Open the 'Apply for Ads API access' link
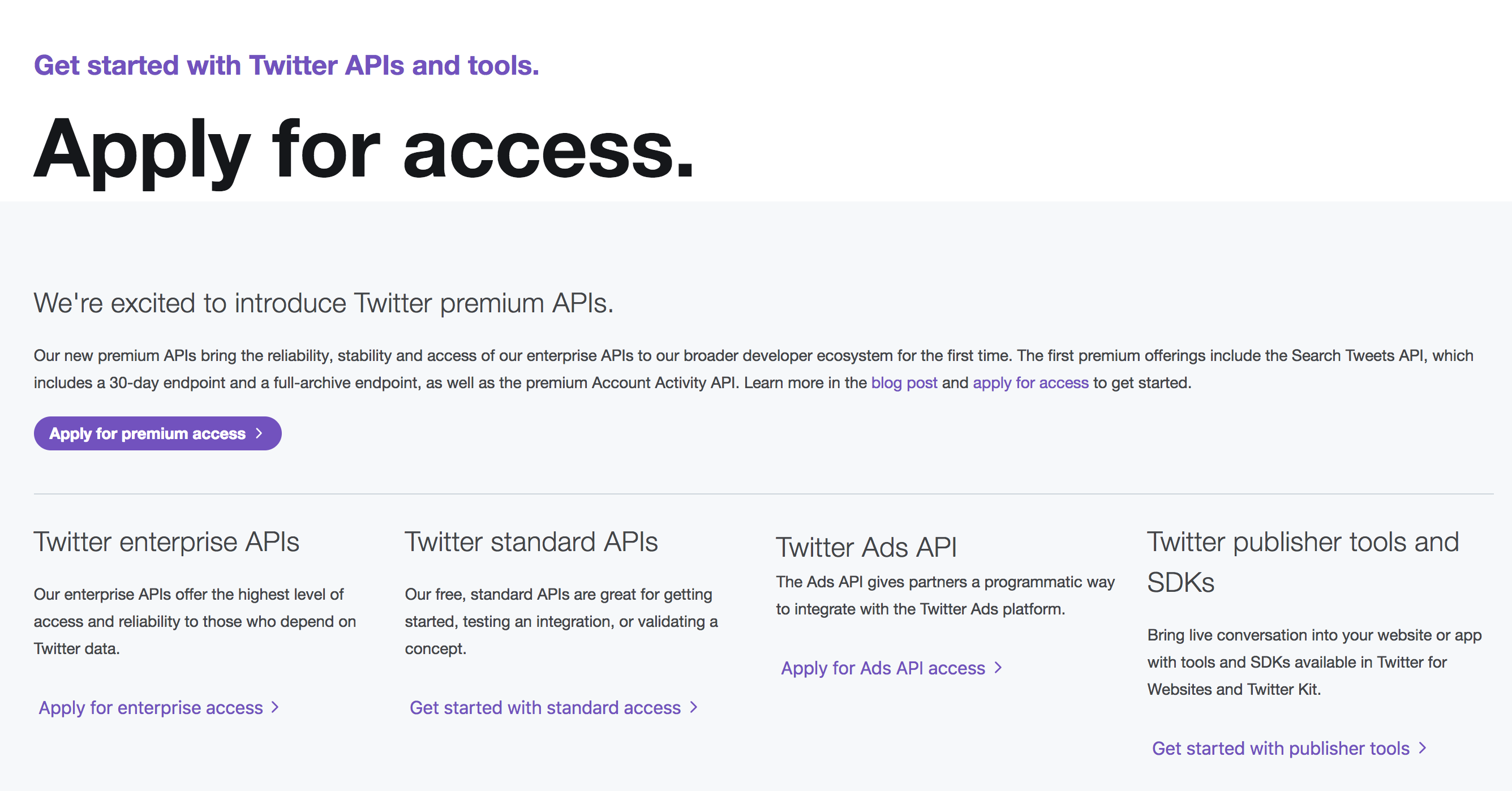The image size is (1512, 791). [x=883, y=668]
